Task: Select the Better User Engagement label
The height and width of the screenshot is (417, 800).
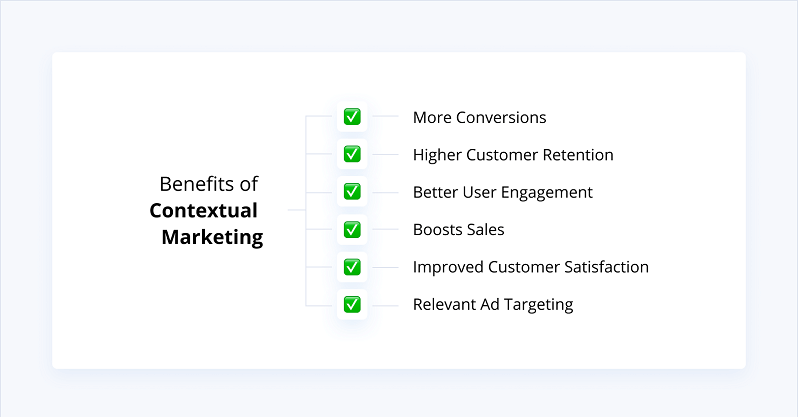Action: click(x=503, y=192)
